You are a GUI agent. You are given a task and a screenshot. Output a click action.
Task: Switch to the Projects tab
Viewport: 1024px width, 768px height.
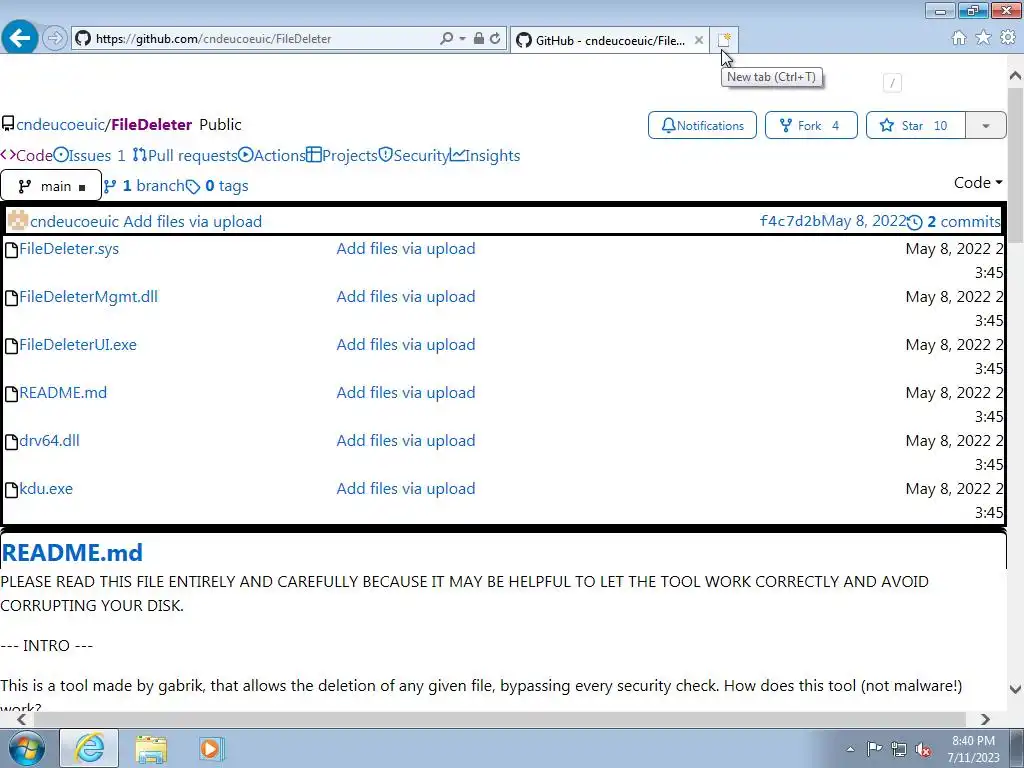342,155
